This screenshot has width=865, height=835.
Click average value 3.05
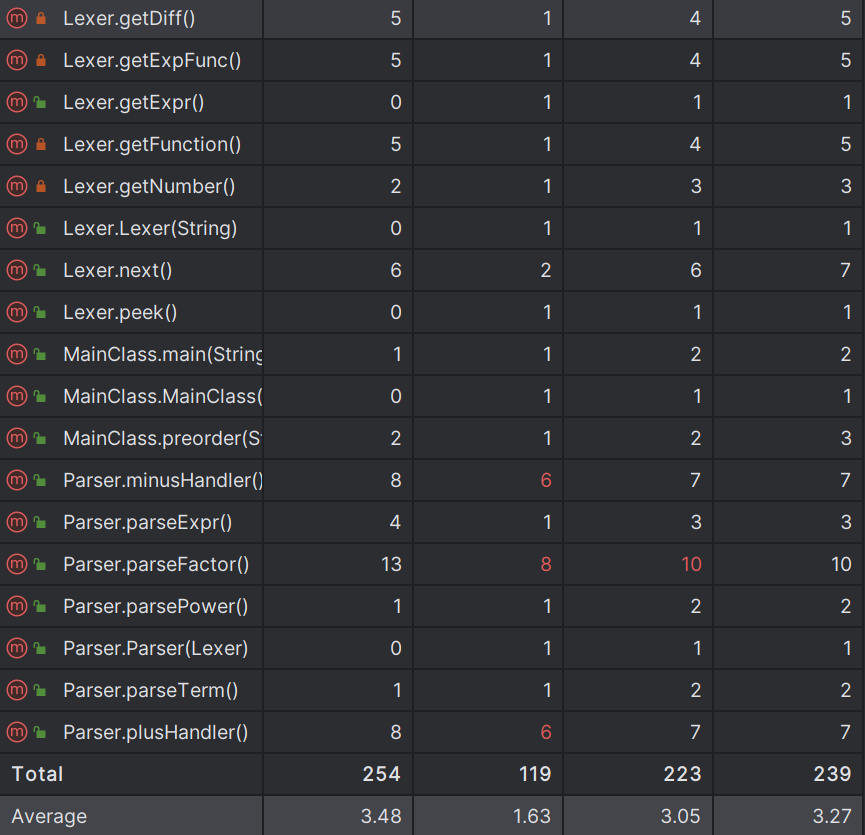pos(681,816)
